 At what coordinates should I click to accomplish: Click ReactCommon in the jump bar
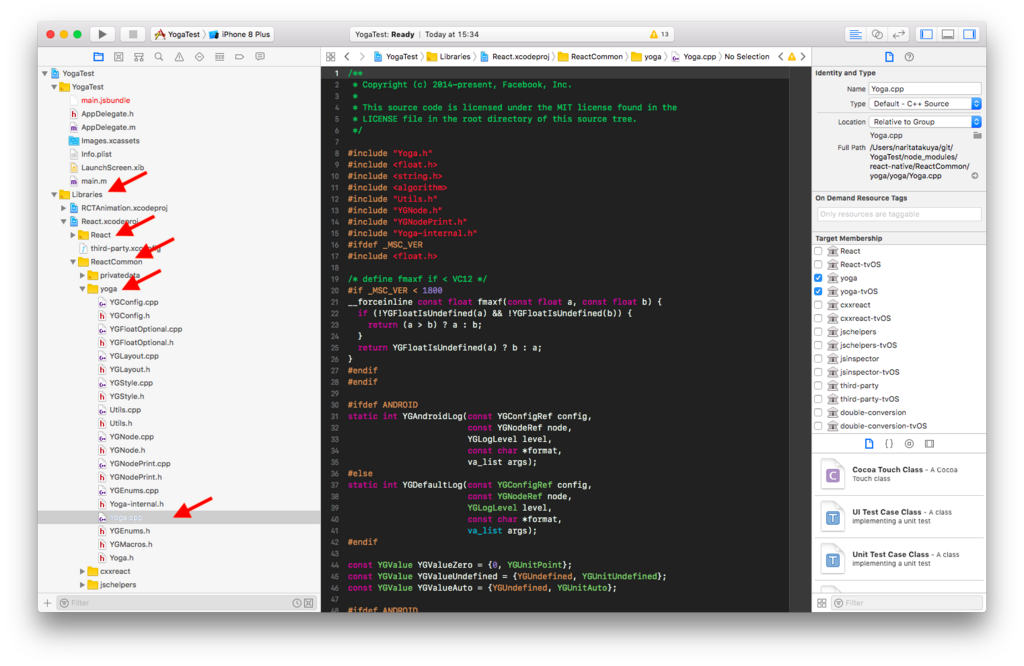[591, 57]
